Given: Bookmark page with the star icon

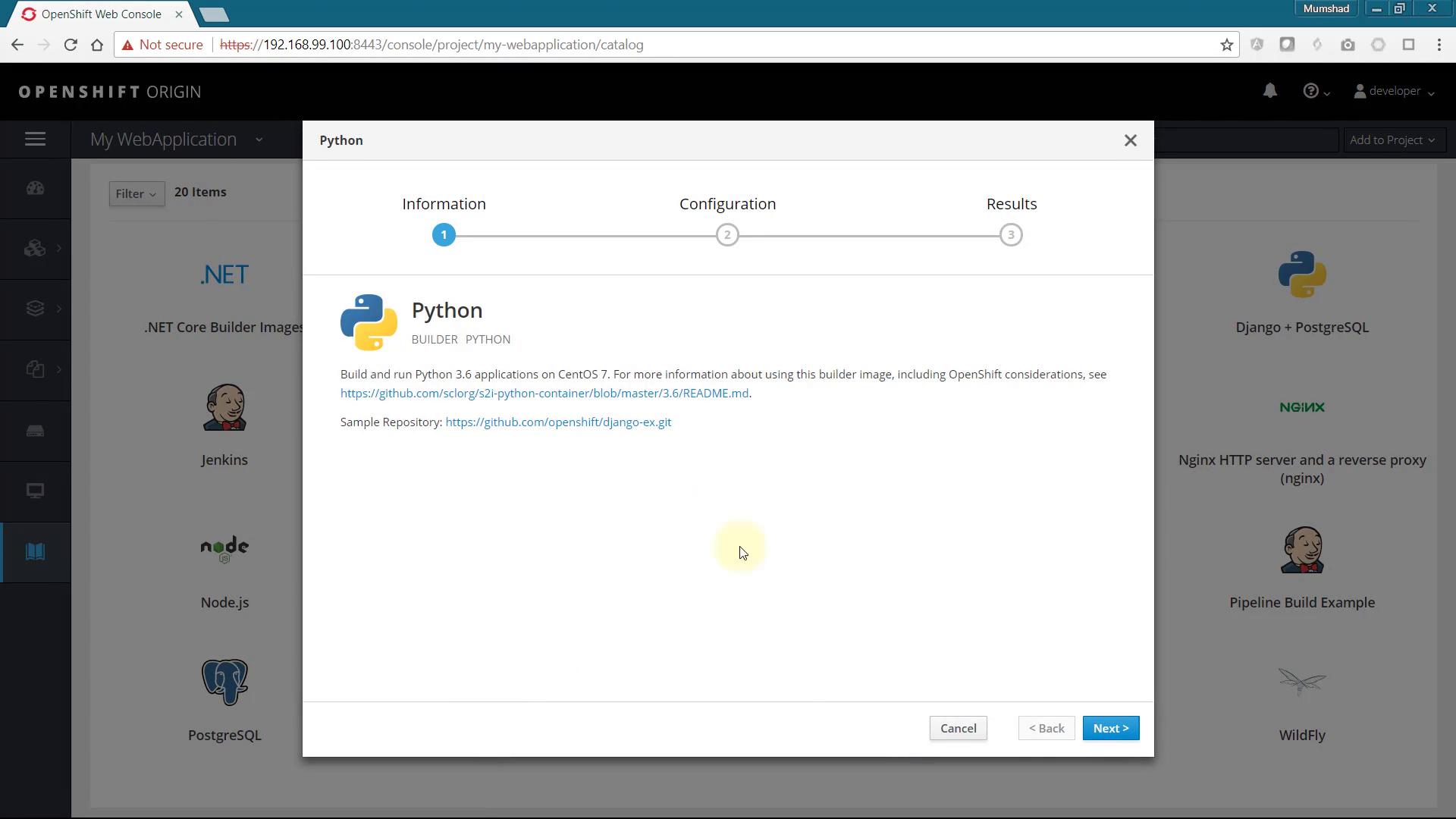Looking at the screenshot, I should 1226,45.
